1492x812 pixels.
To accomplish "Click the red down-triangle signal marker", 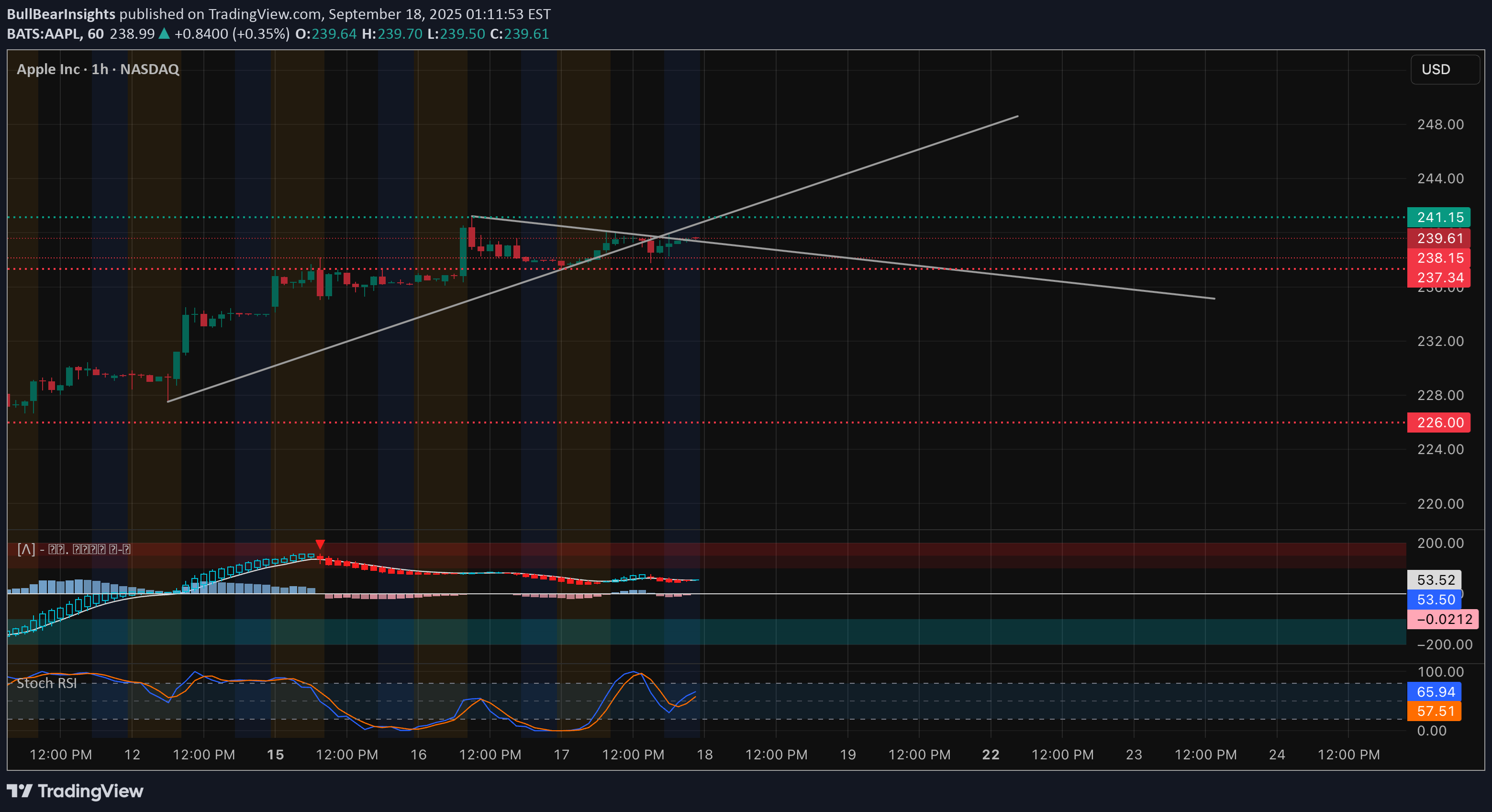I will (x=320, y=545).
